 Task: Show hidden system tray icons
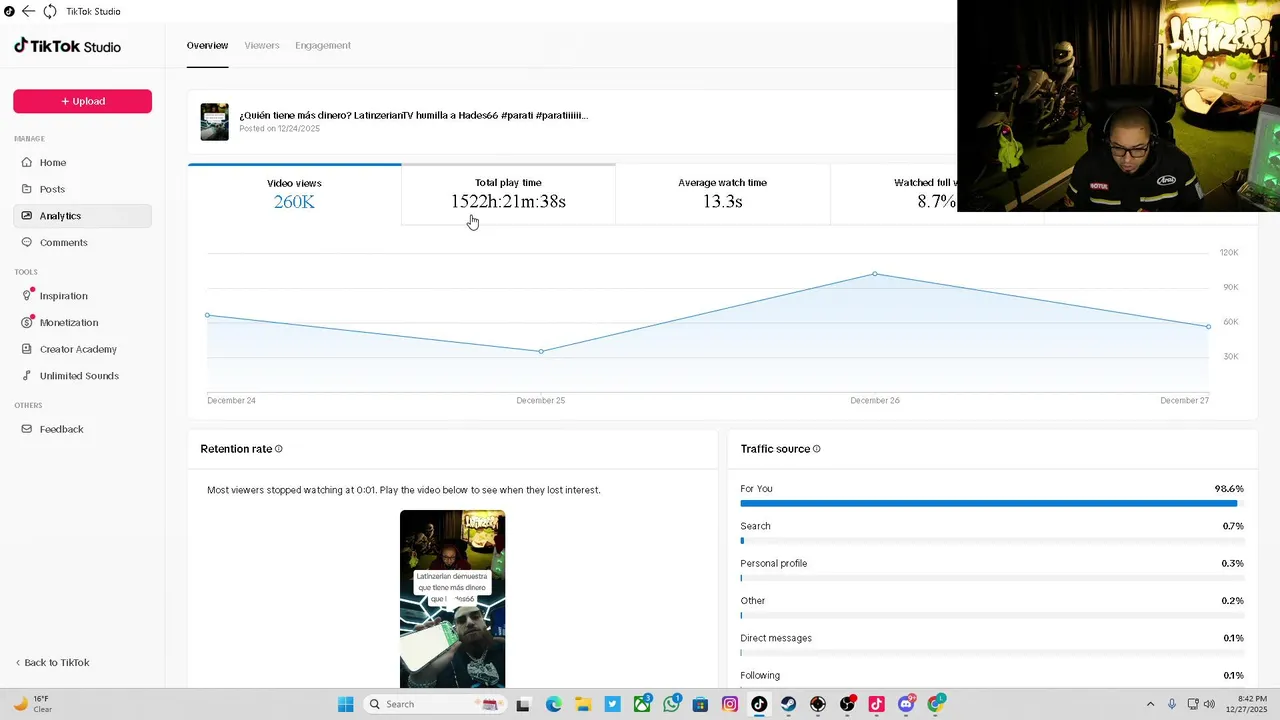(x=1150, y=704)
